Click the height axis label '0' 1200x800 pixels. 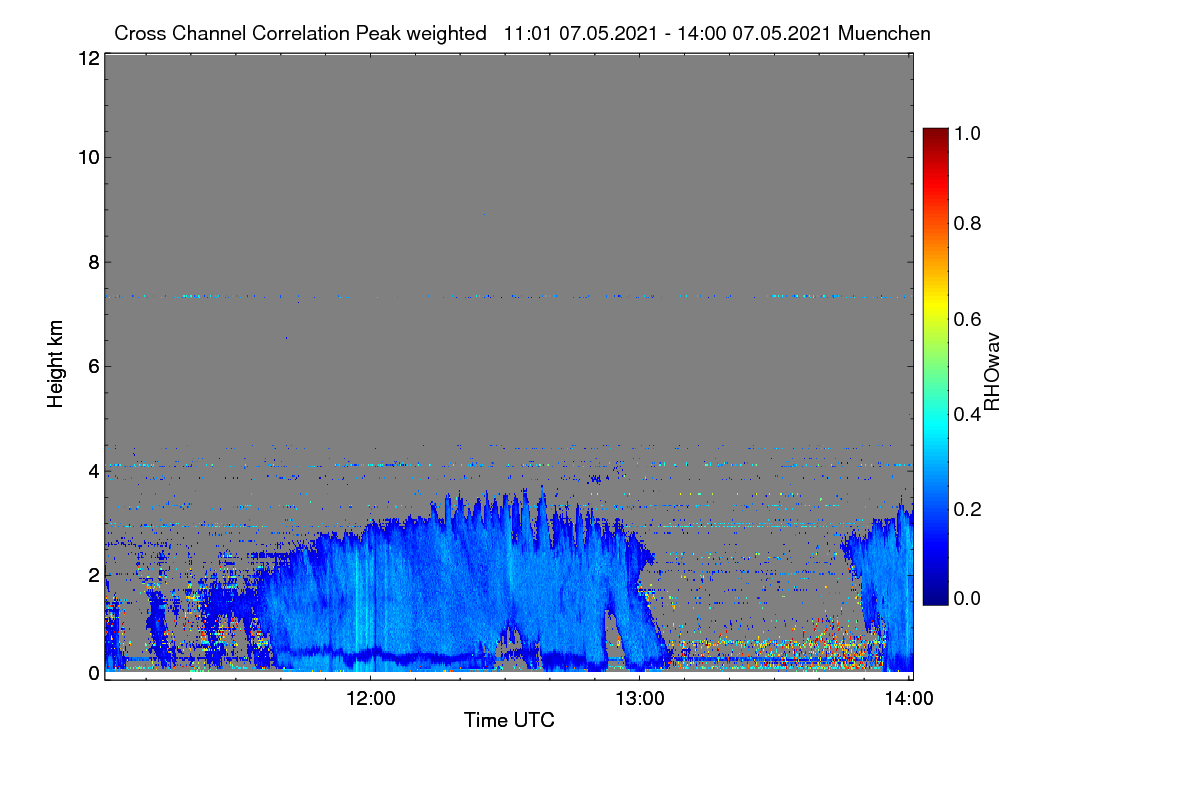[92, 673]
